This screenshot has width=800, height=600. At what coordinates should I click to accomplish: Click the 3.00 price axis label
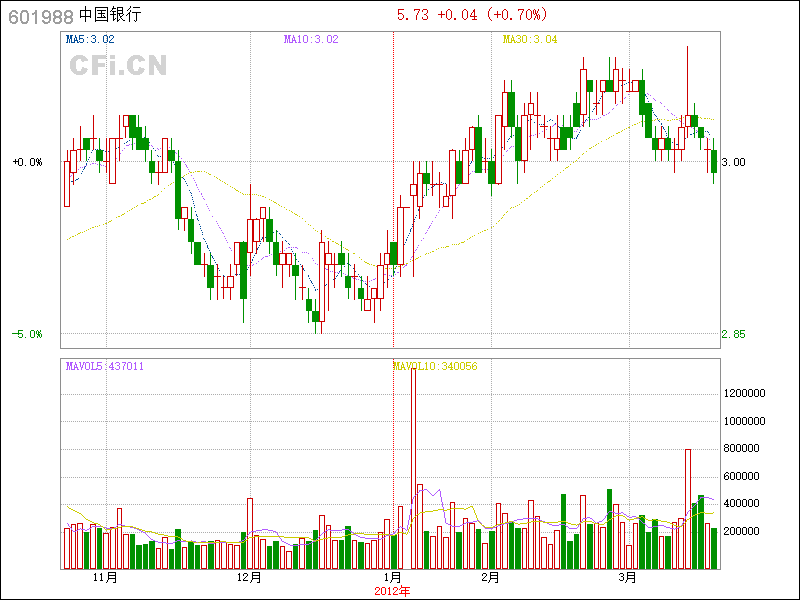[x=733, y=162]
